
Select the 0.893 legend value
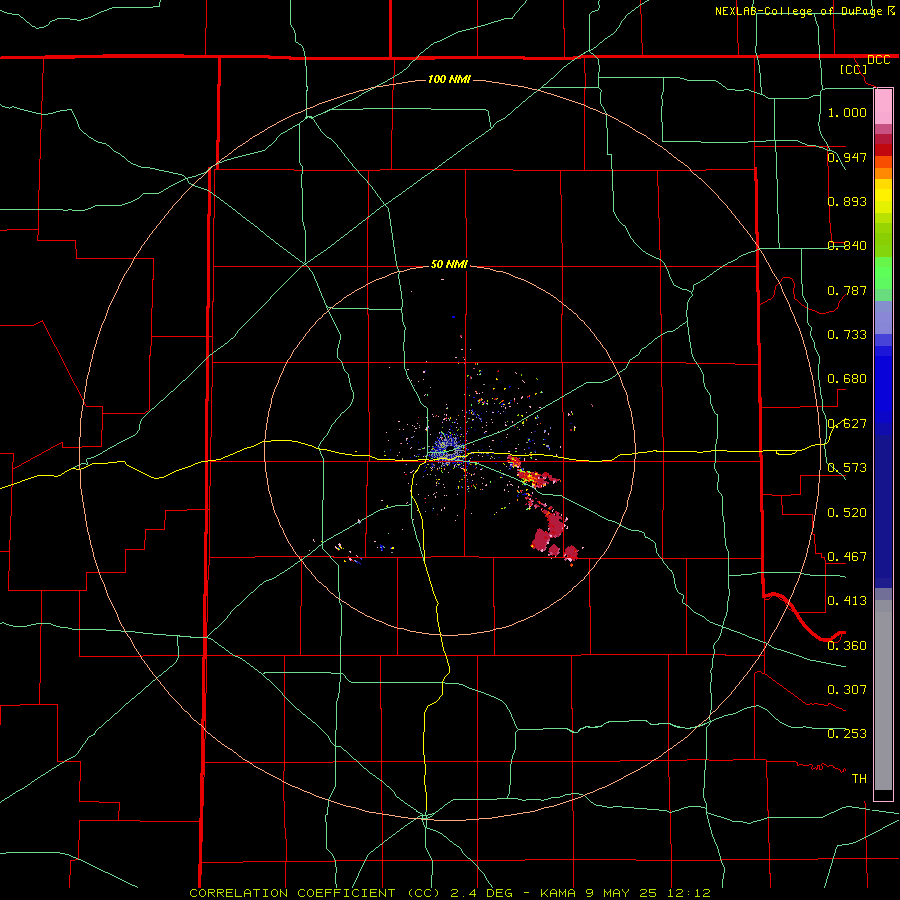847,201
